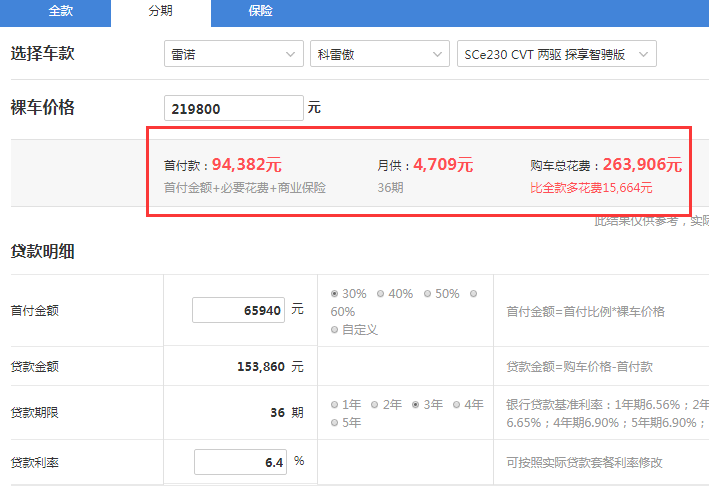Open the 科雷傲 model dropdown
709x495 pixels.
380,54
